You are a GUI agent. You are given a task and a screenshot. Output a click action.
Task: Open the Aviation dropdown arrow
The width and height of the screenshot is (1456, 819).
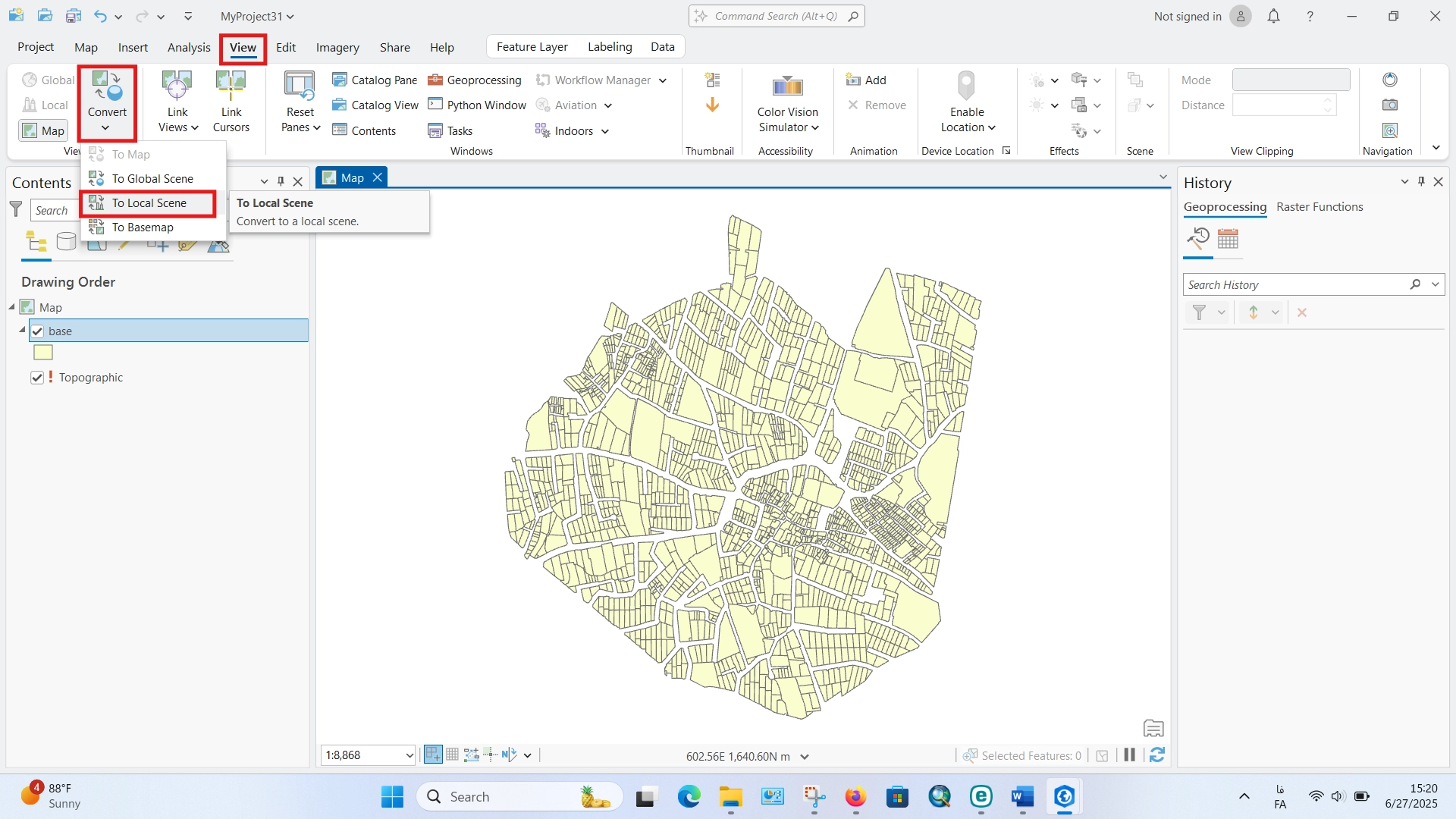tap(608, 106)
